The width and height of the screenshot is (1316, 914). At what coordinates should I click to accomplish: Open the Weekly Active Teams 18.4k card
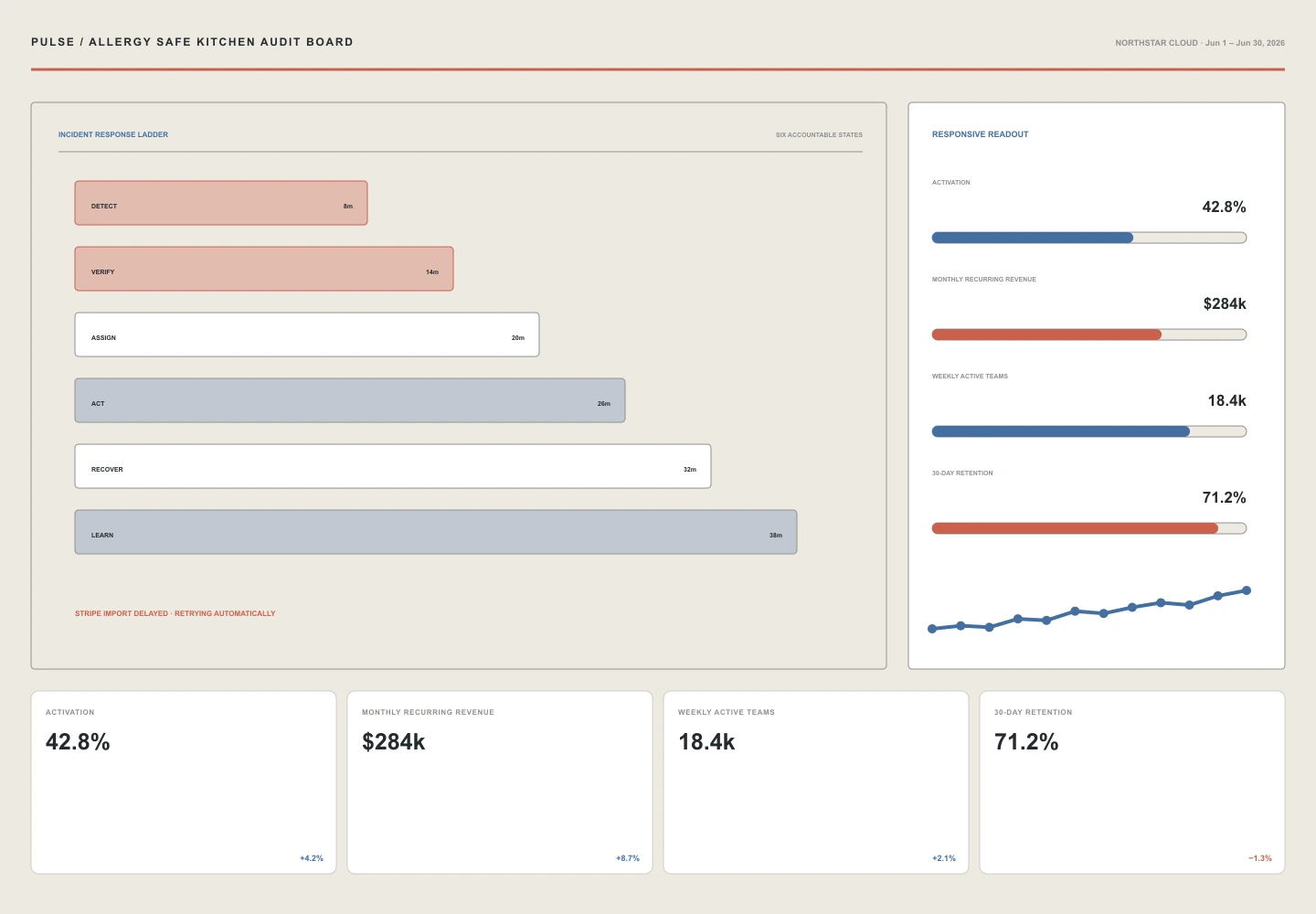pos(816,782)
